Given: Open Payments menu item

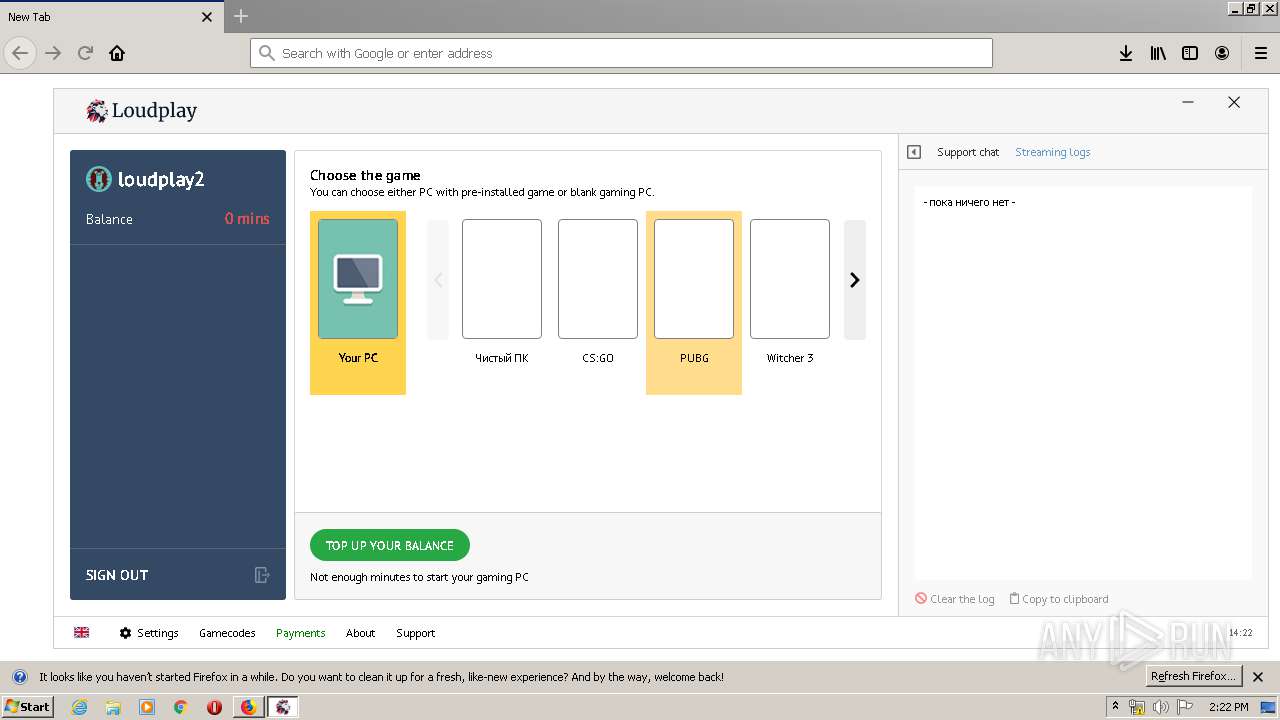Looking at the screenshot, I should (301, 633).
